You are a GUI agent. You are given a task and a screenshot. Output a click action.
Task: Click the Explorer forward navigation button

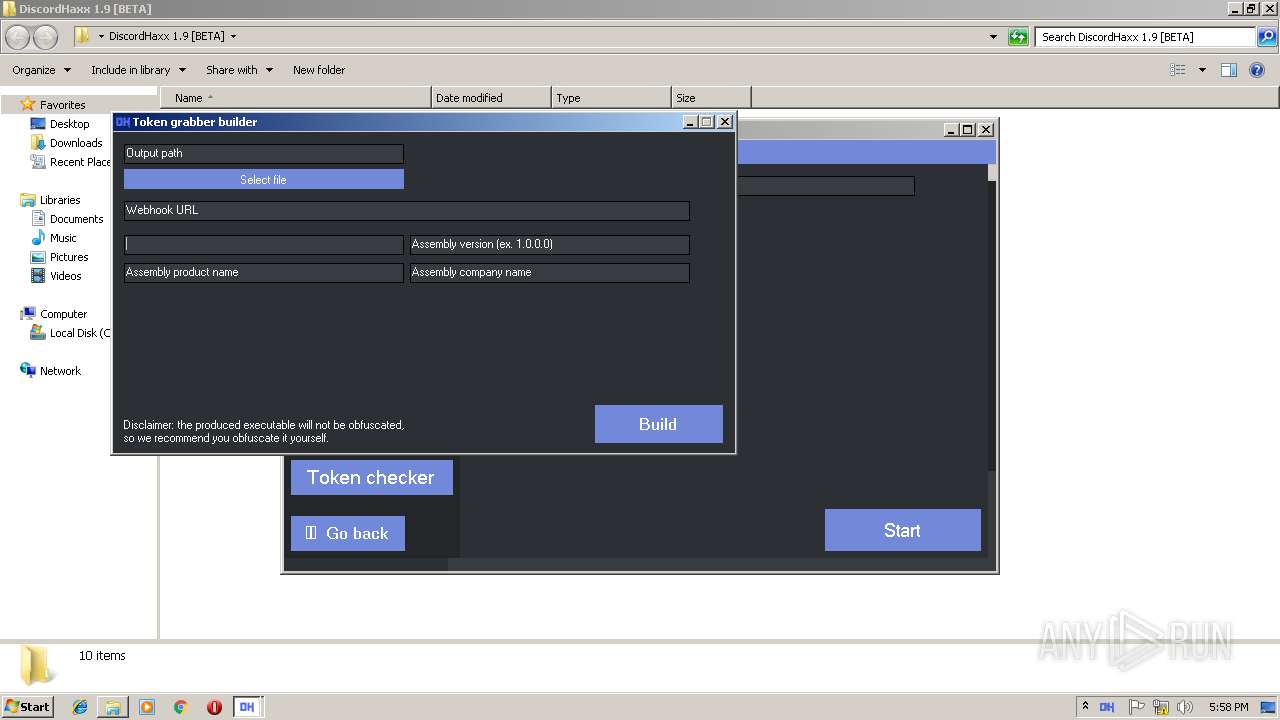click(46, 37)
